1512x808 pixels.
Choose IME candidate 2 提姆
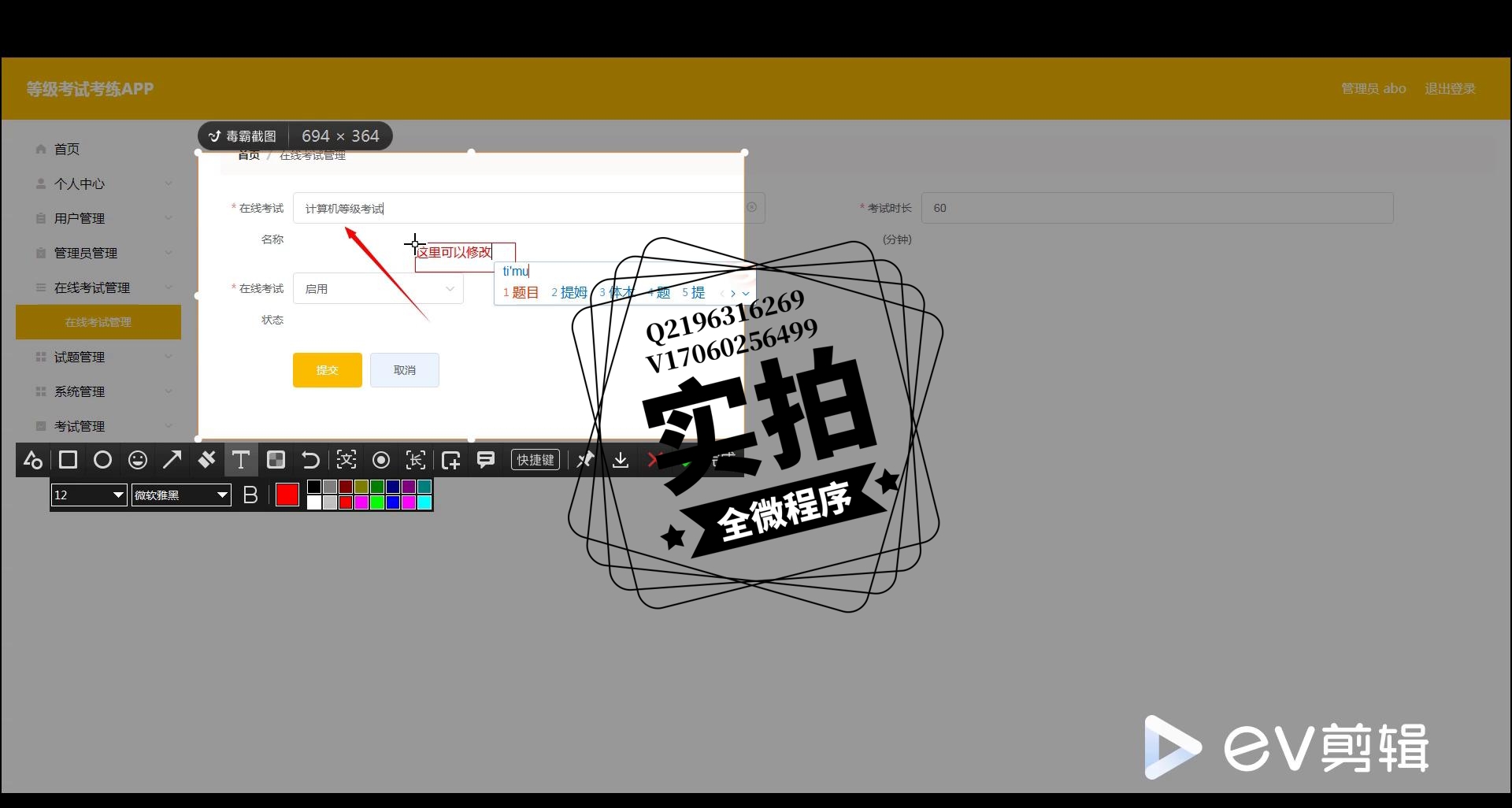pyautogui.click(x=569, y=292)
